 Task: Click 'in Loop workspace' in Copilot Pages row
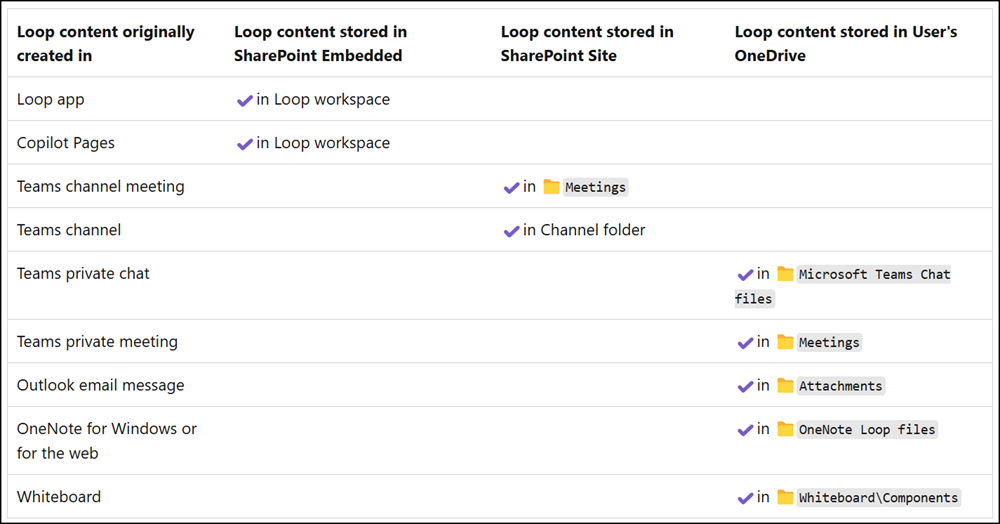pyautogui.click(x=323, y=143)
